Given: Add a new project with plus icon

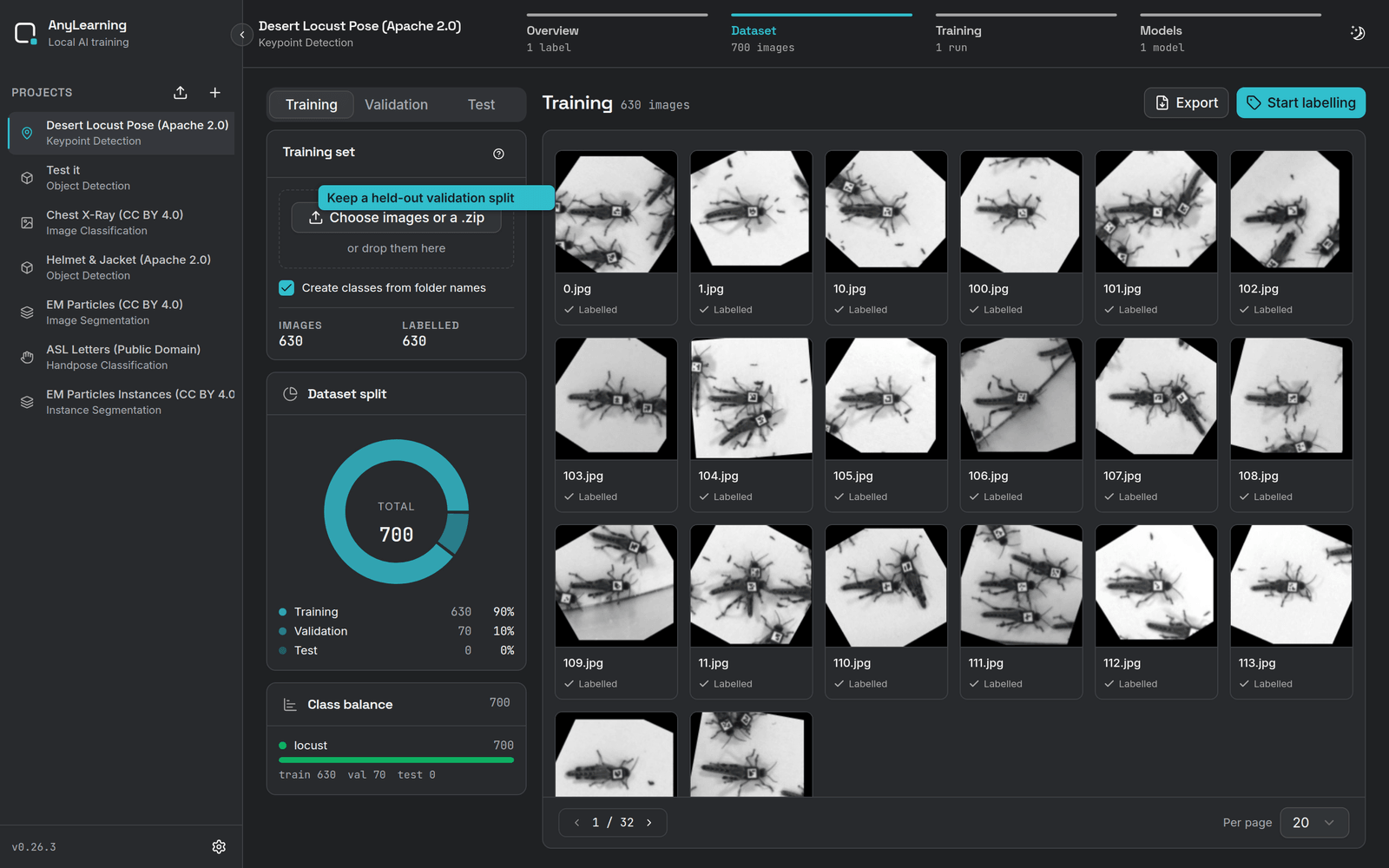Looking at the screenshot, I should [215, 93].
